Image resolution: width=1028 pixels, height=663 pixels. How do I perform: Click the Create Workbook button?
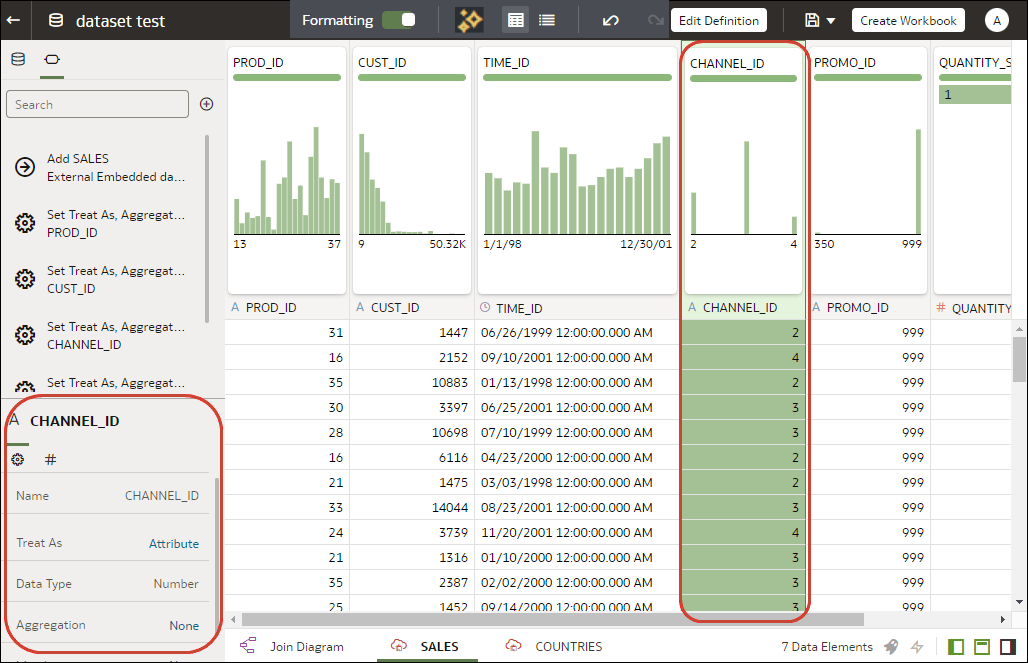pos(907,20)
